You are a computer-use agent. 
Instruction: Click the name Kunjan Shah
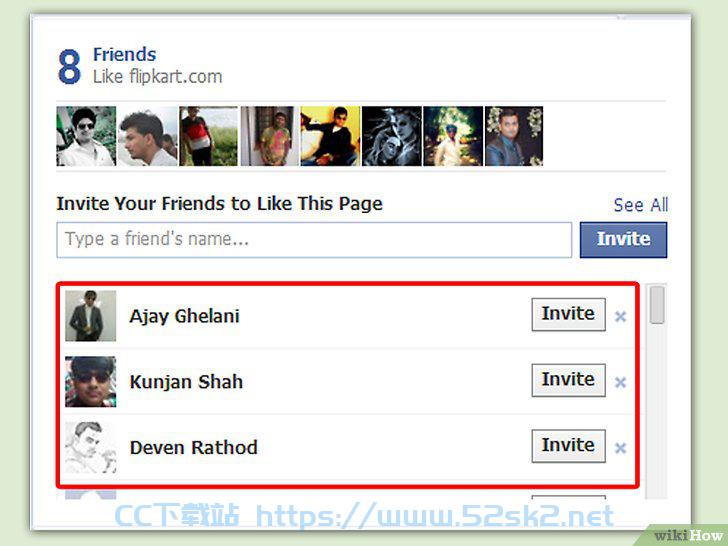pyautogui.click(x=186, y=382)
